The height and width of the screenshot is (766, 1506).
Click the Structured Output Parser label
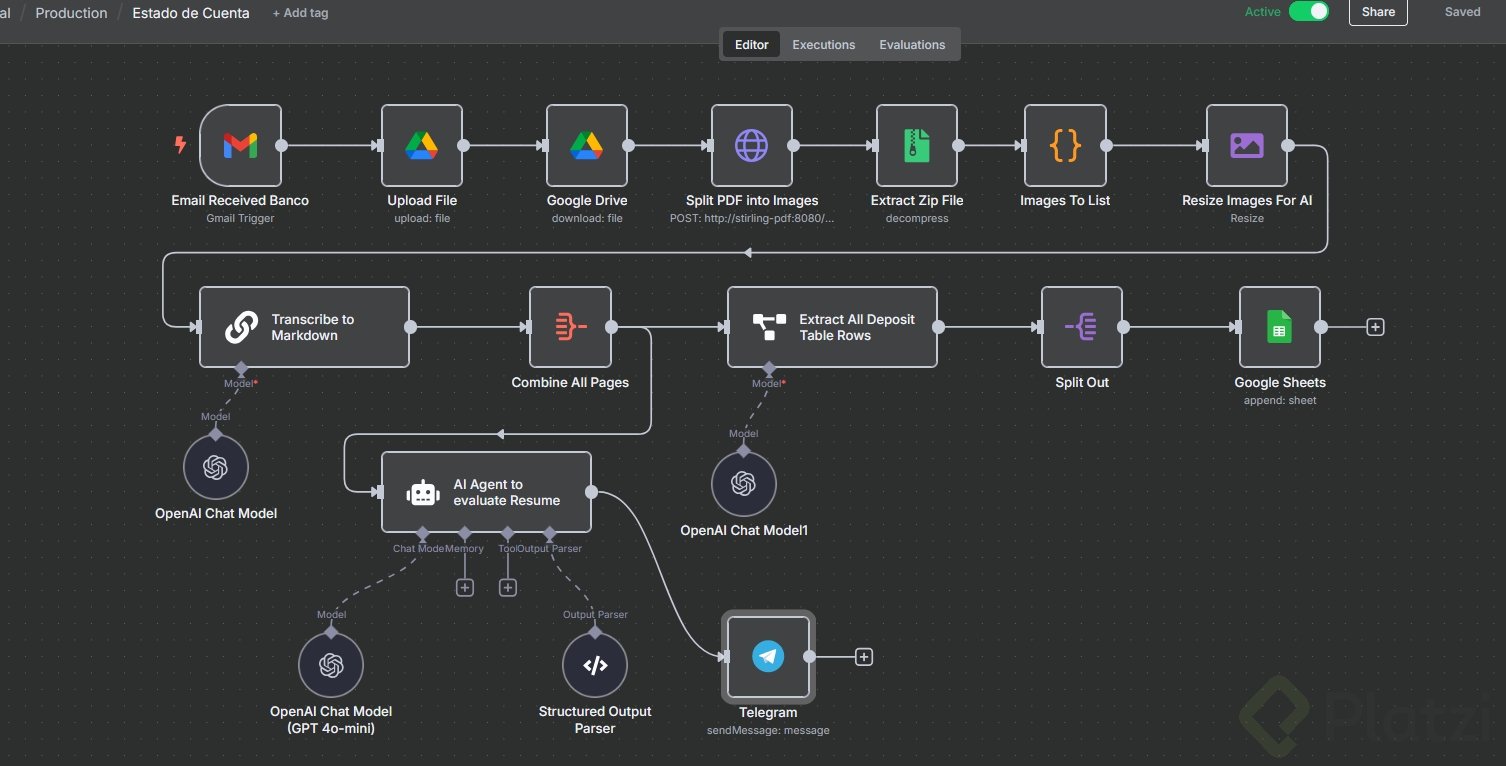tap(595, 720)
